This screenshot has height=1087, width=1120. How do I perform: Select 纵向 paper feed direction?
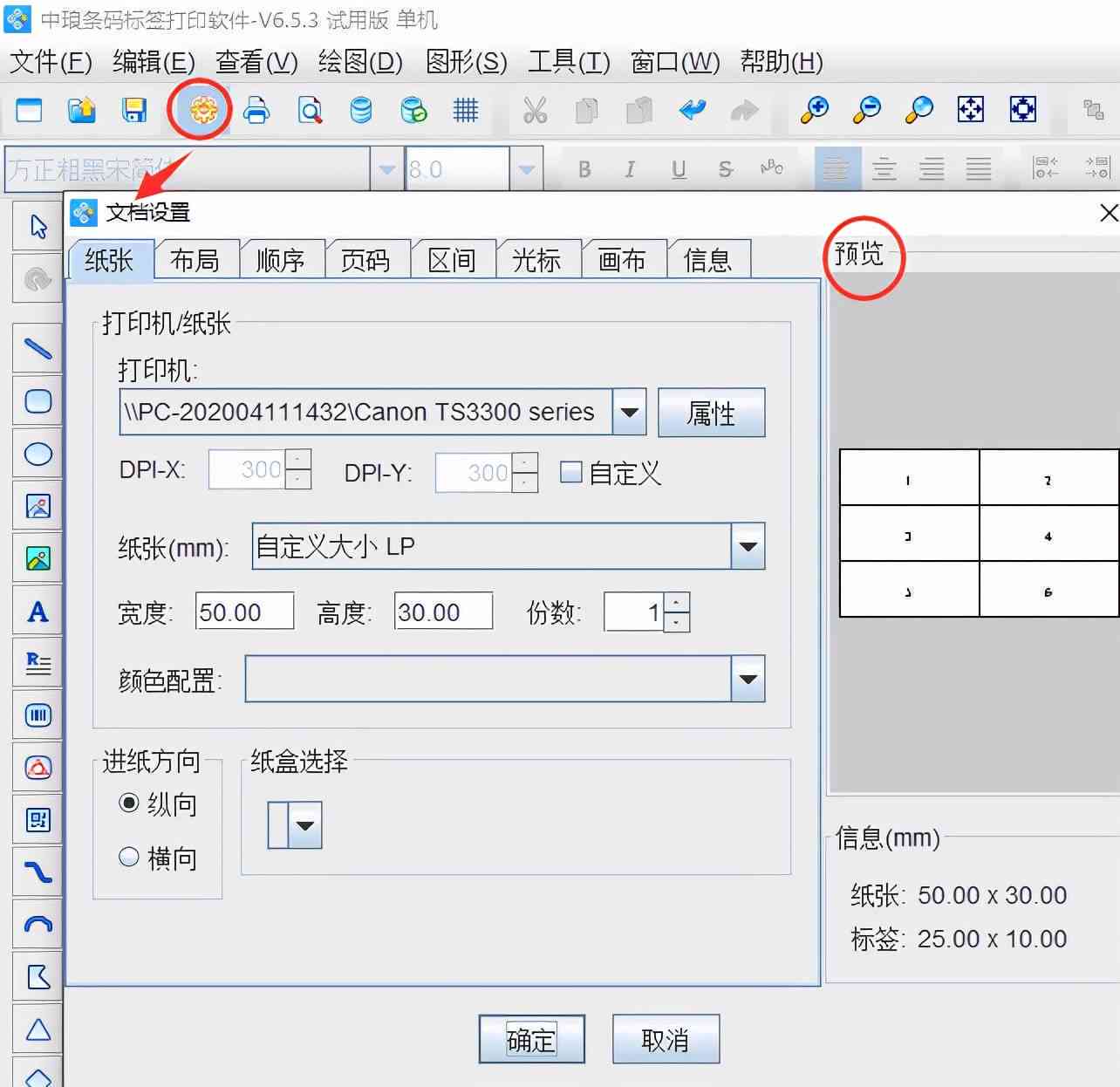coord(129,803)
